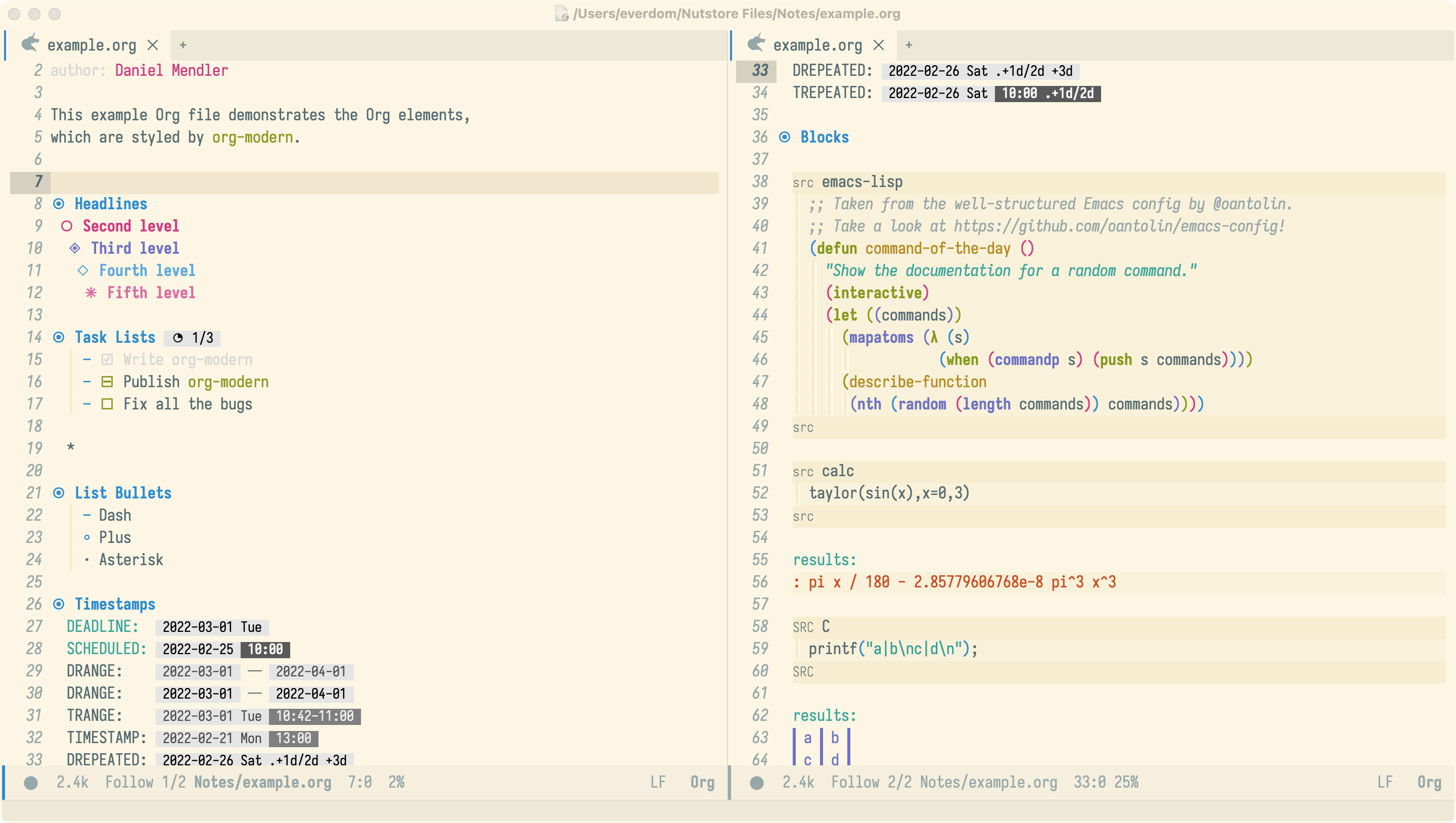Open org-modern link in line 5

252,138
